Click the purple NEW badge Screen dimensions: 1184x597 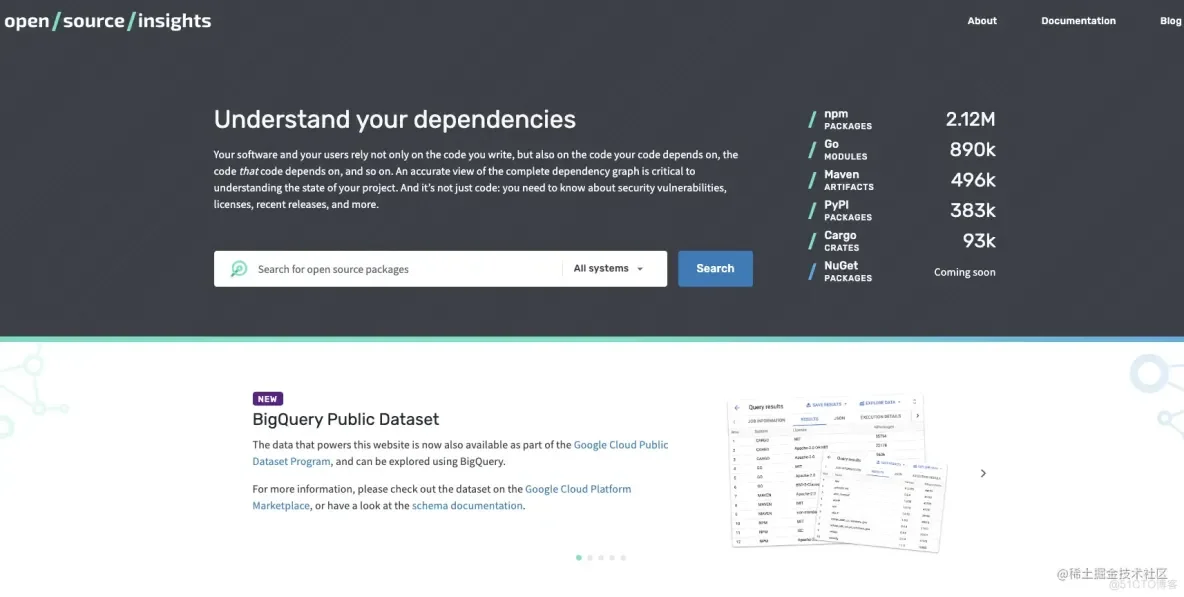pyautogui.click(x=267, y=399)
